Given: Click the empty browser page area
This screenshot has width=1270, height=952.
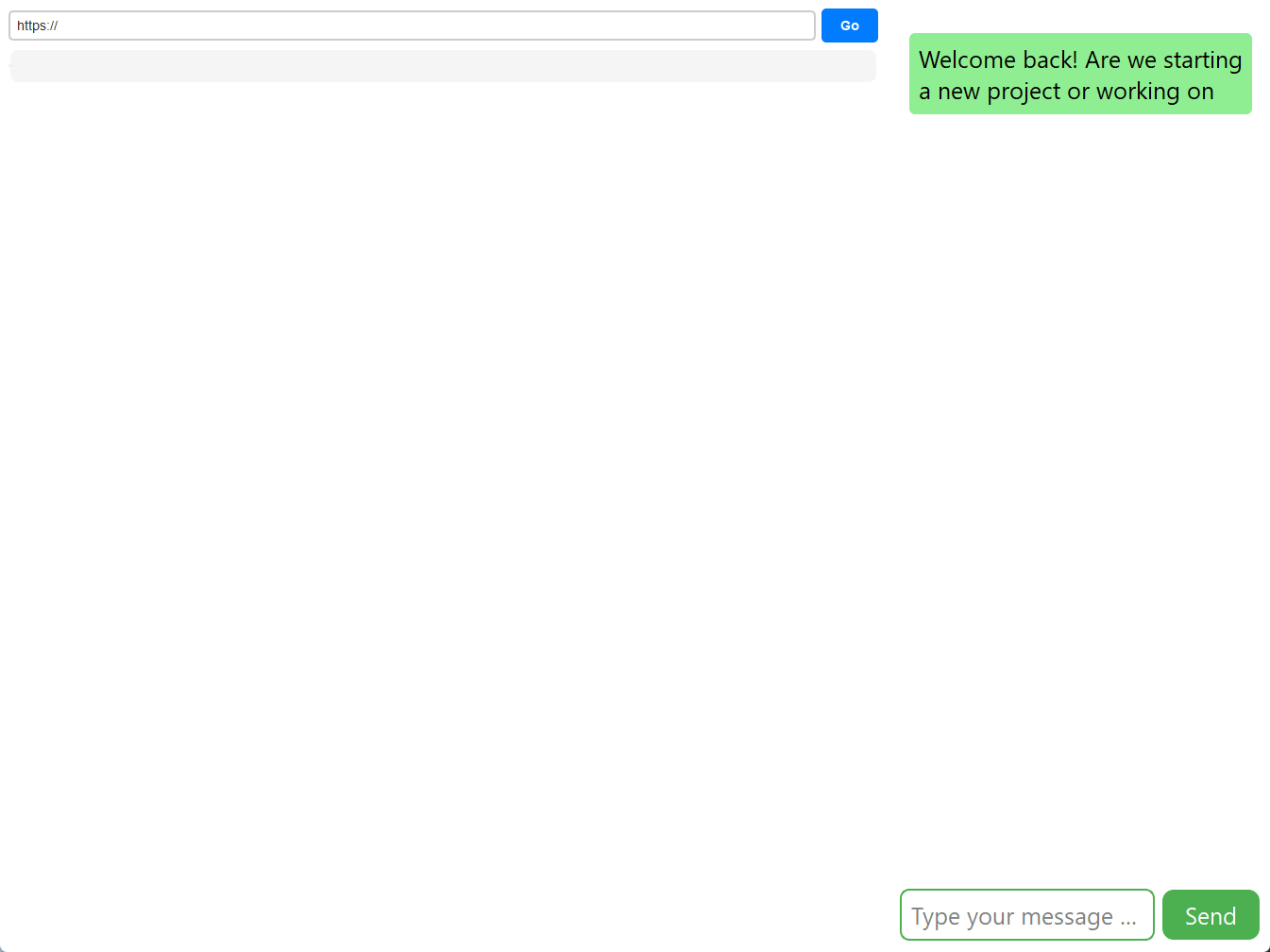Looking at the screenshot, I should (x=443, y=472).
